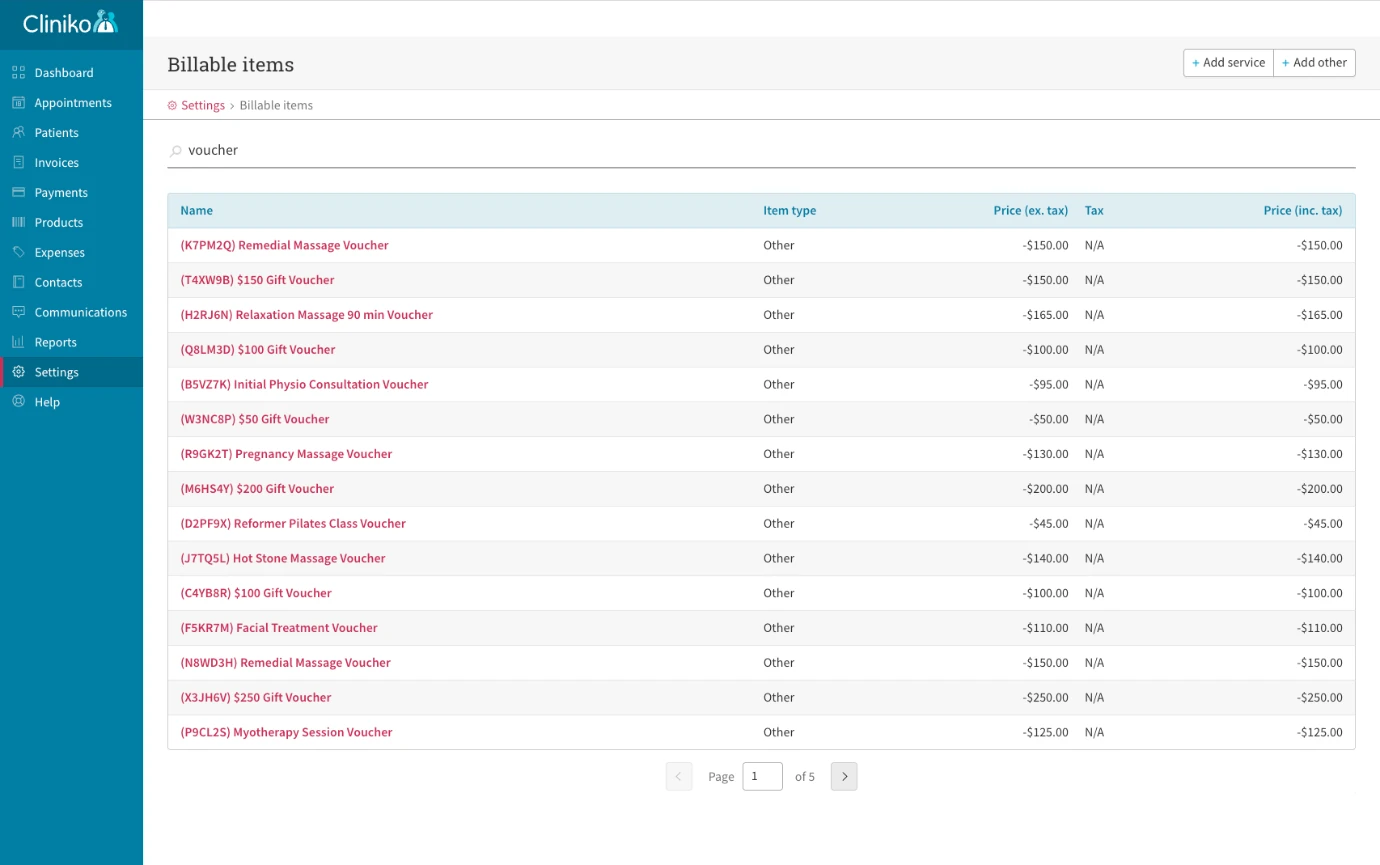This screenshot has height=865, width=1380.
Task: Click the voucher search field
Action: click(x=761, y=150)
